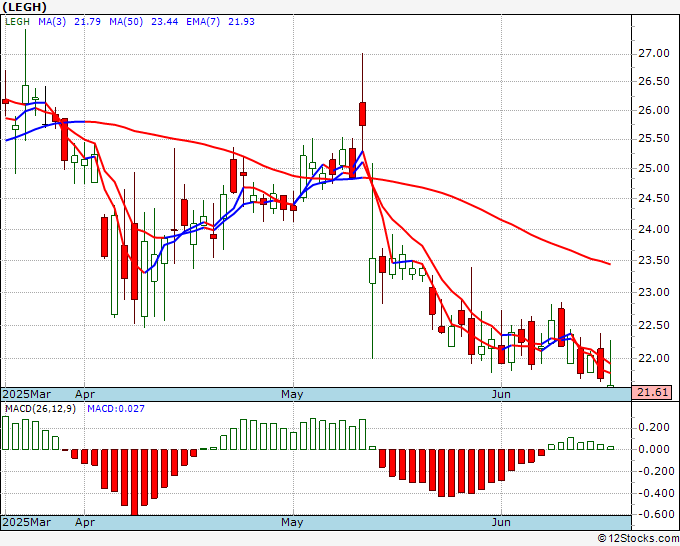Click the 24.50 price axis label

pos(654,199)
